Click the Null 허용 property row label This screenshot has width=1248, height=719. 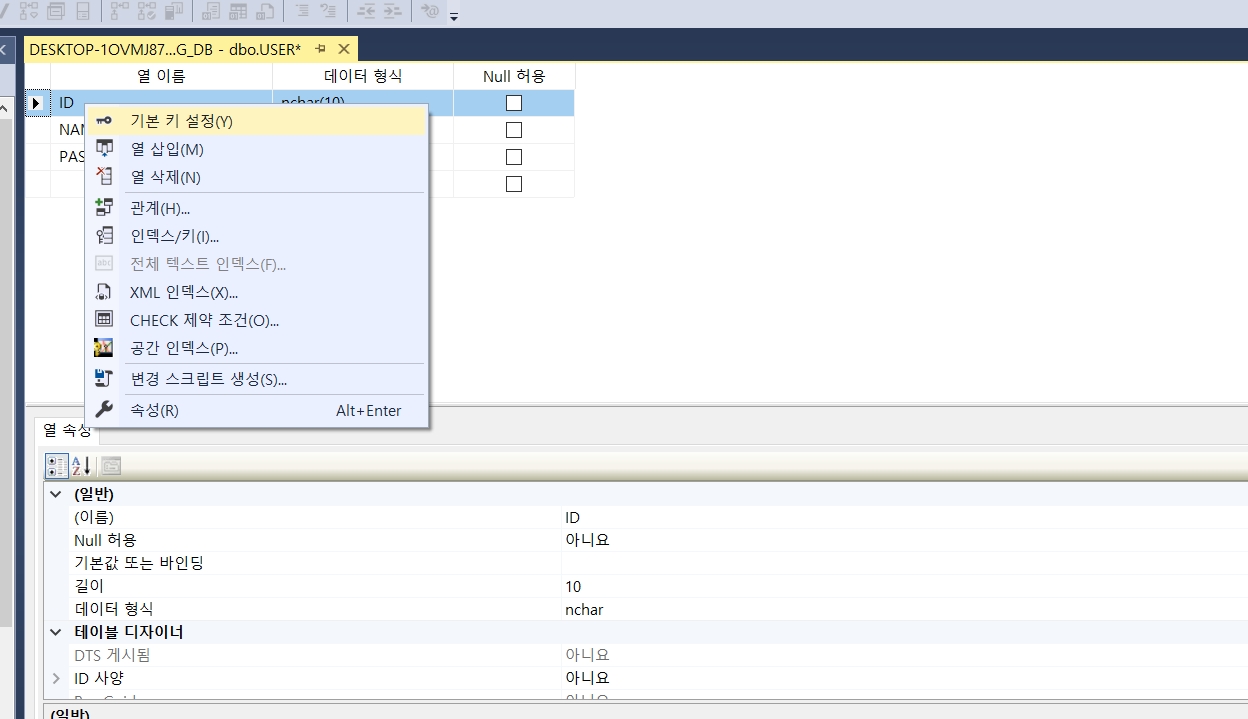106,540
